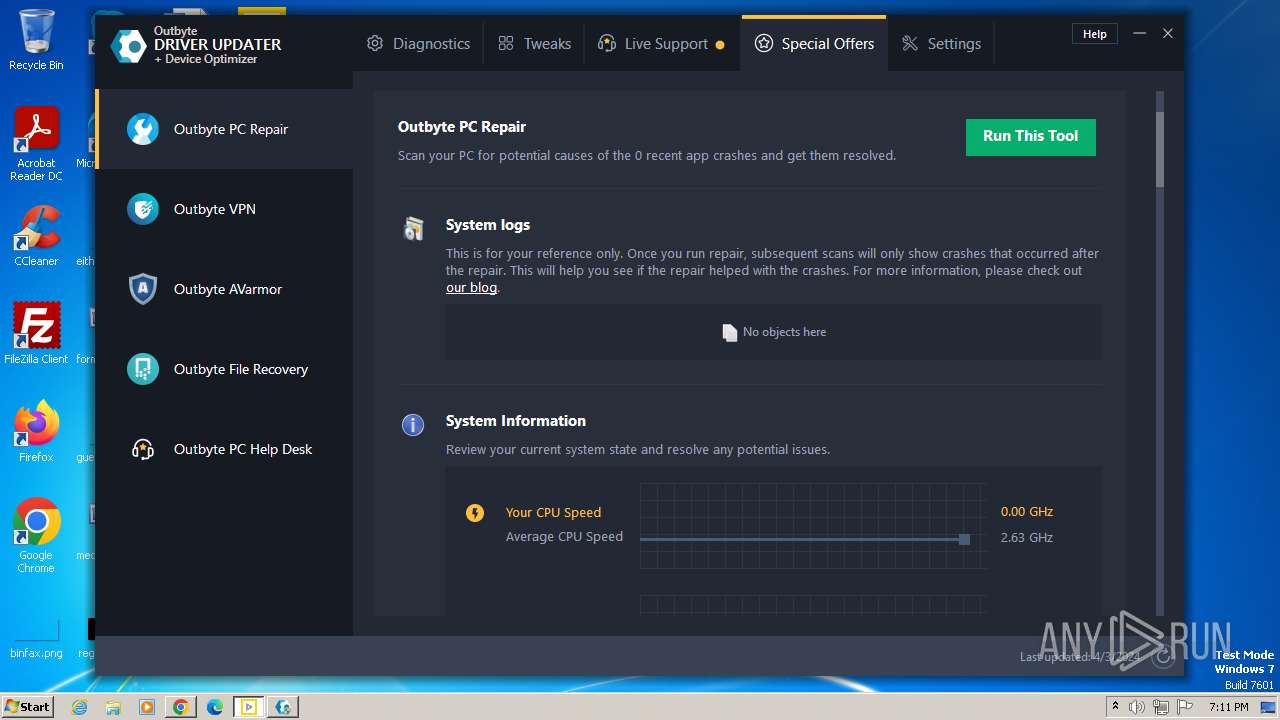Minimize the Driver Updater window
Viewport: 1280px width, 720px height.
[x=1139, y=34]
